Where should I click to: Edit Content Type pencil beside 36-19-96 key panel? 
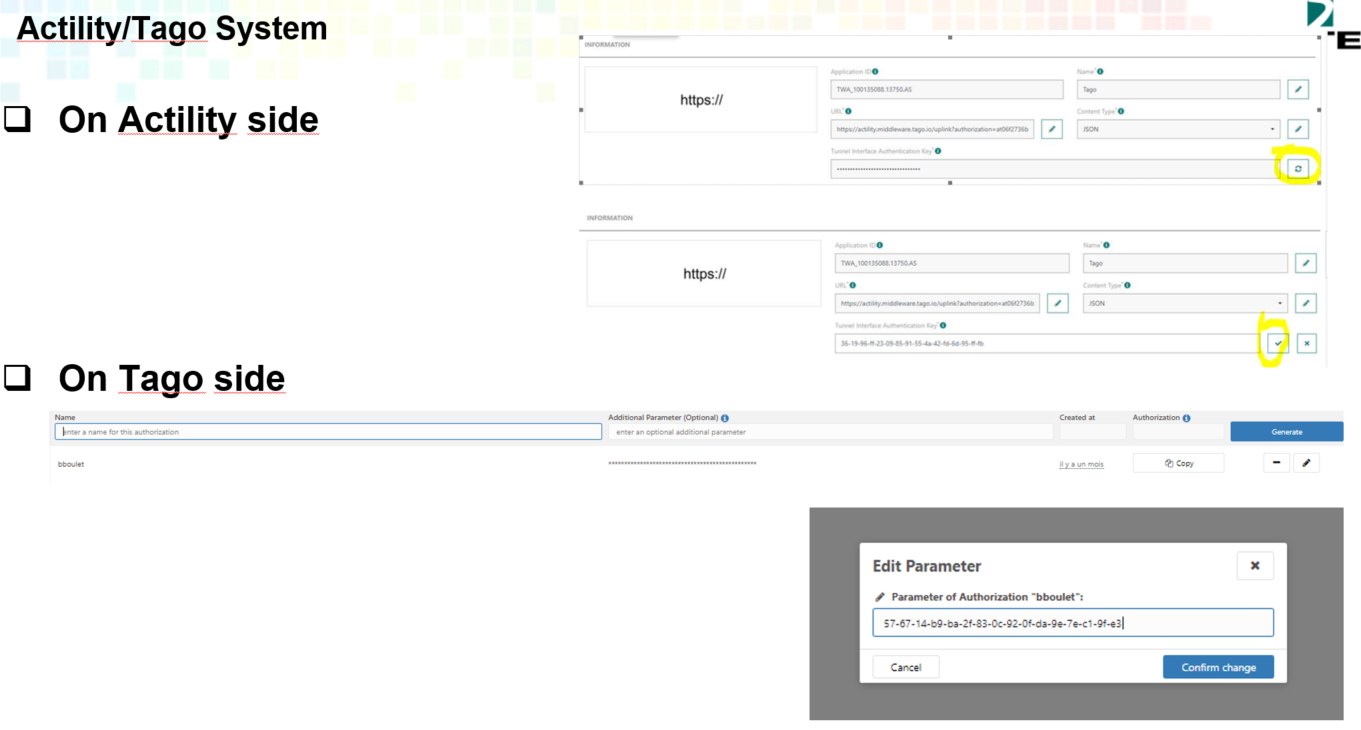(1305, 303)
